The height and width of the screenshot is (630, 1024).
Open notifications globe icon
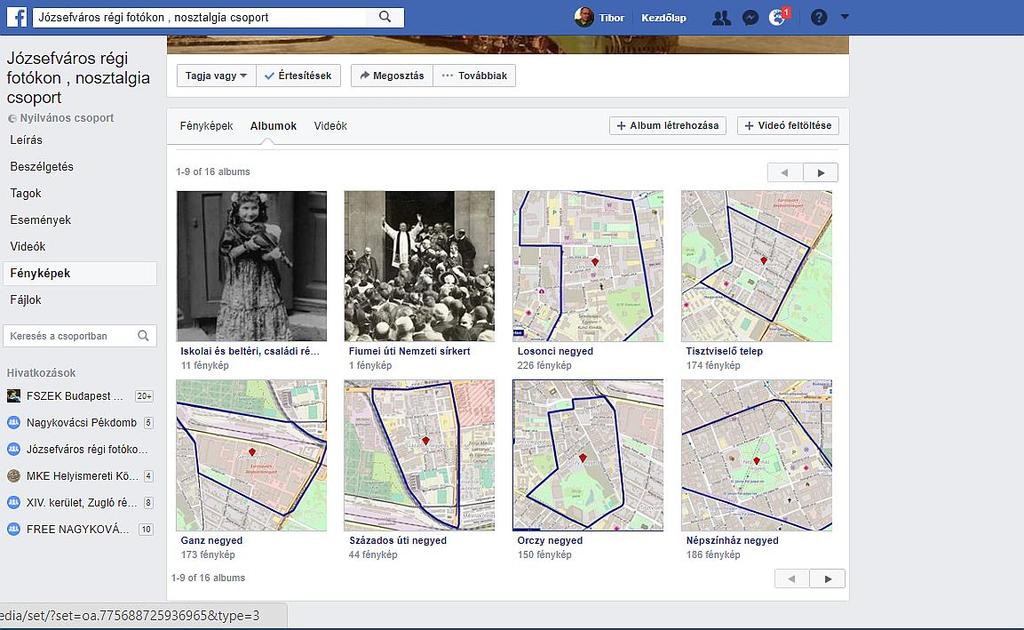(776, 18)
